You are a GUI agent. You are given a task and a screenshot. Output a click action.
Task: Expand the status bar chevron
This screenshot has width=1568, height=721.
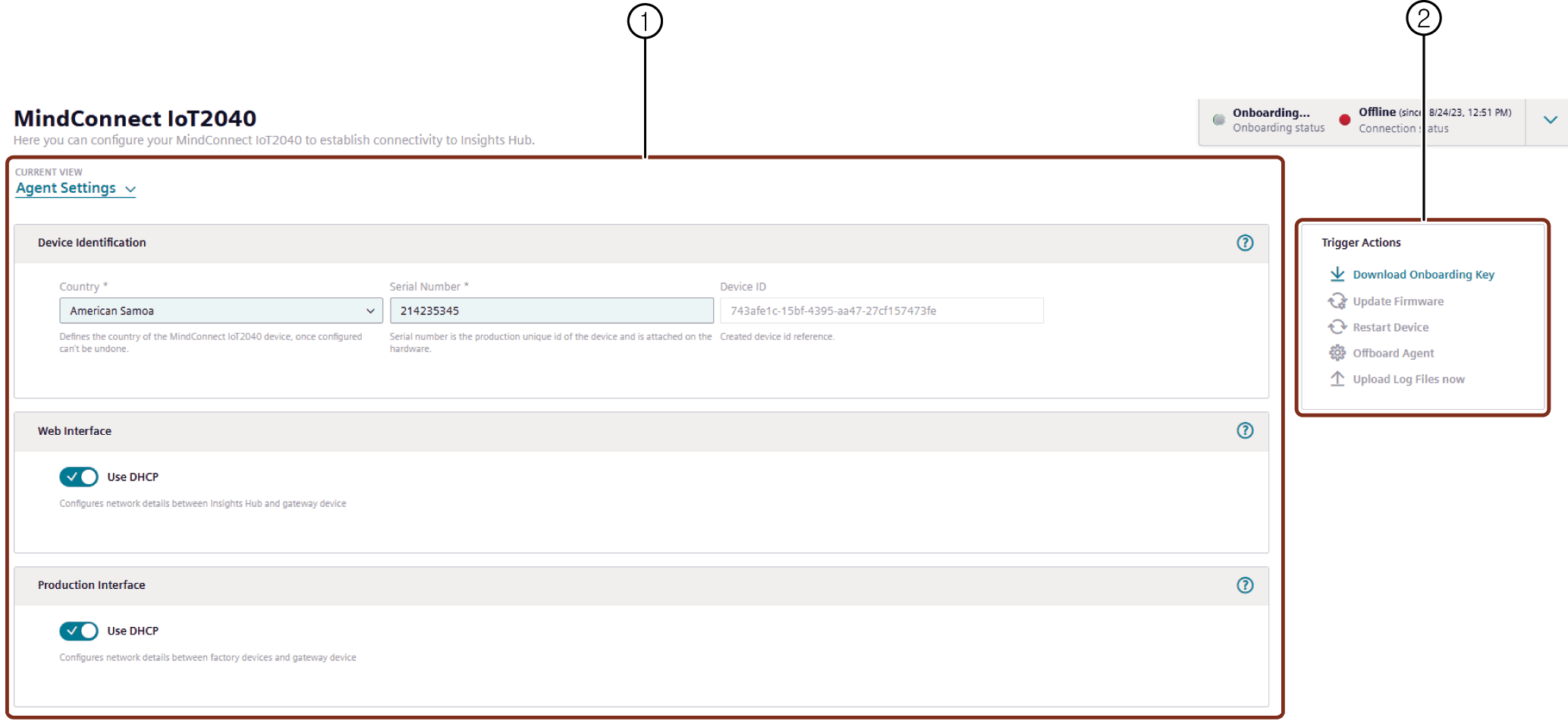(x=1551, y=120)
